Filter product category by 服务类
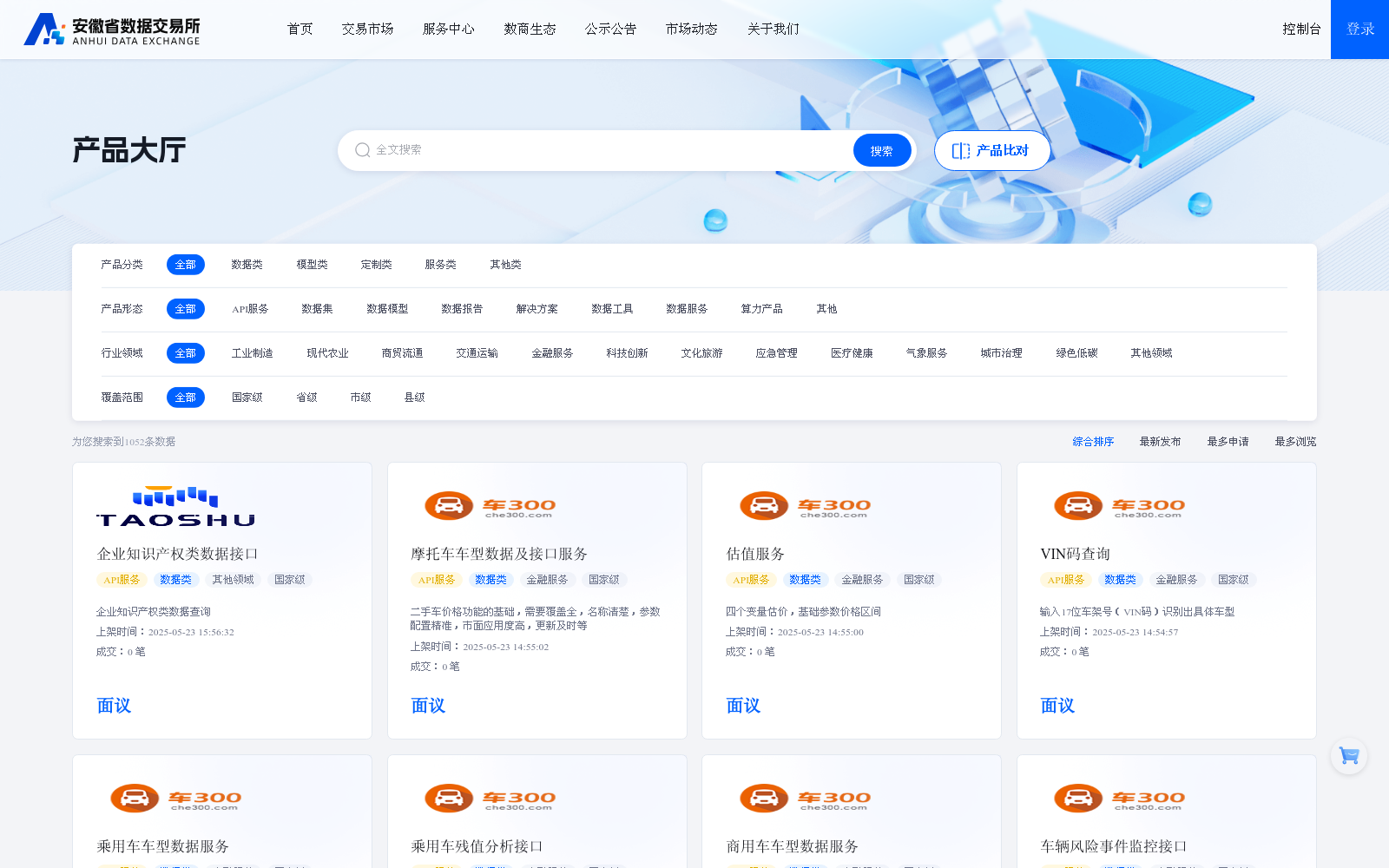Viewport: 1389px width, 868px height. (x=440, y=265)
